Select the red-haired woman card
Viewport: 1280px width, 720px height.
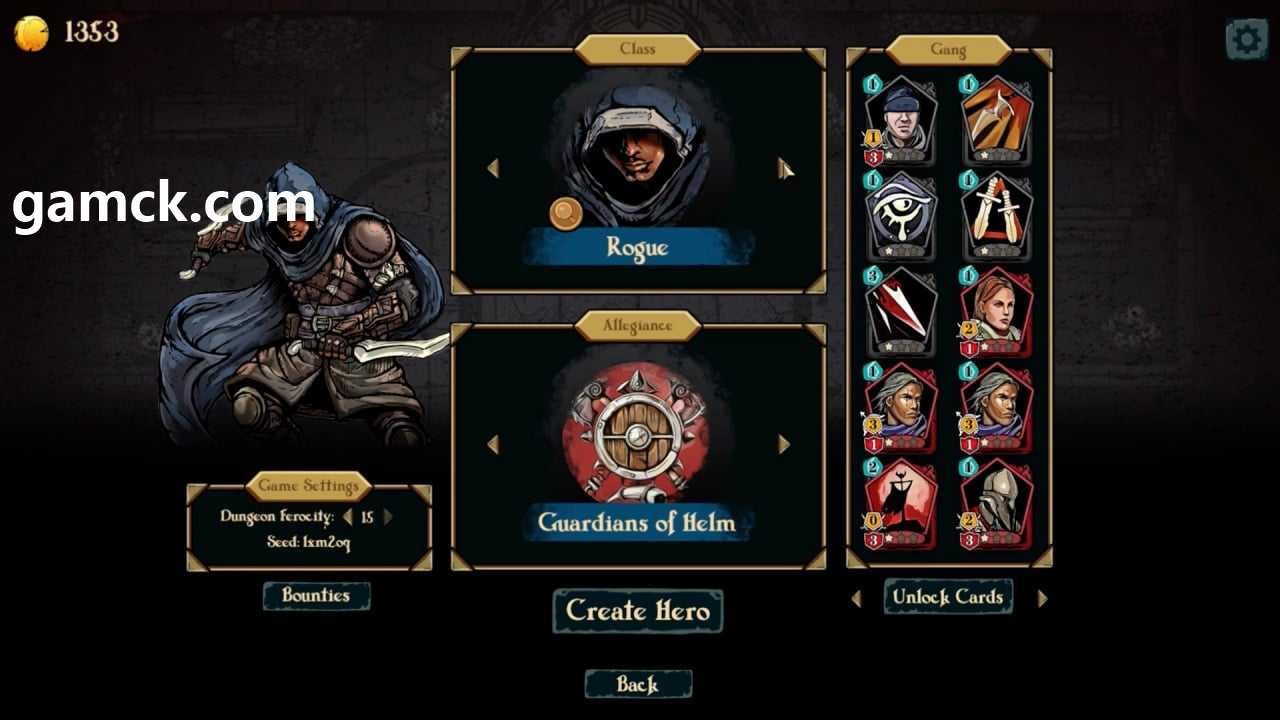[x=997, y=312]
